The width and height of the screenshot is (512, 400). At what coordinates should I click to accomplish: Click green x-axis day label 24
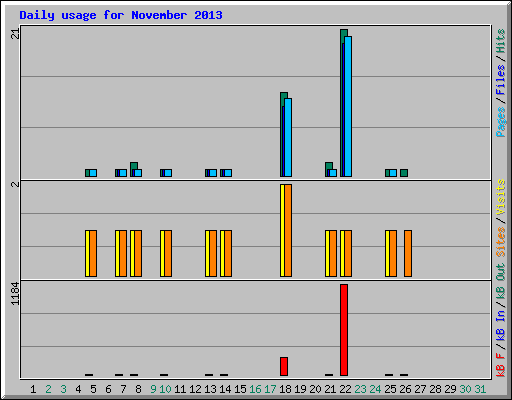click(375, 389)
